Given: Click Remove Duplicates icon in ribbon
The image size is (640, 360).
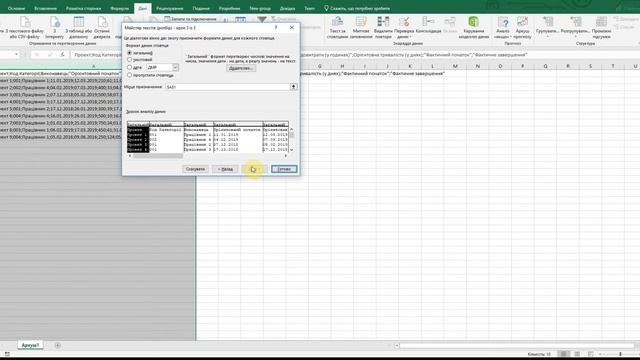Looking at the screenshot, I should click(x=383, y=27).
